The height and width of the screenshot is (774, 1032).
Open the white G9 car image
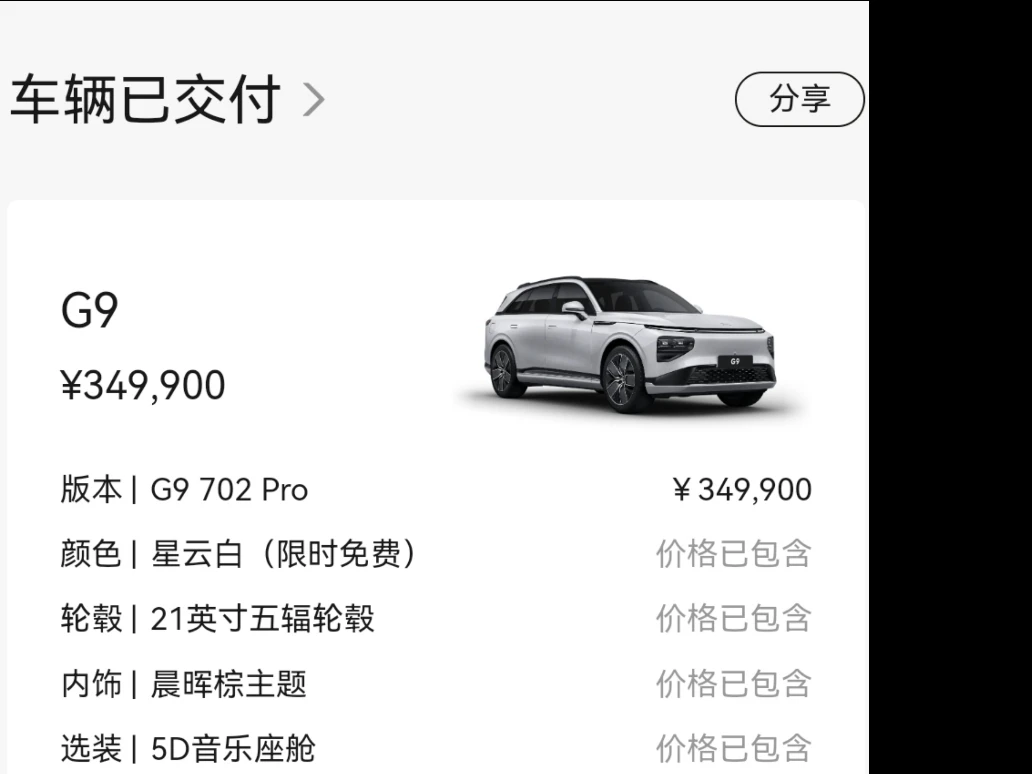[630, 344]
